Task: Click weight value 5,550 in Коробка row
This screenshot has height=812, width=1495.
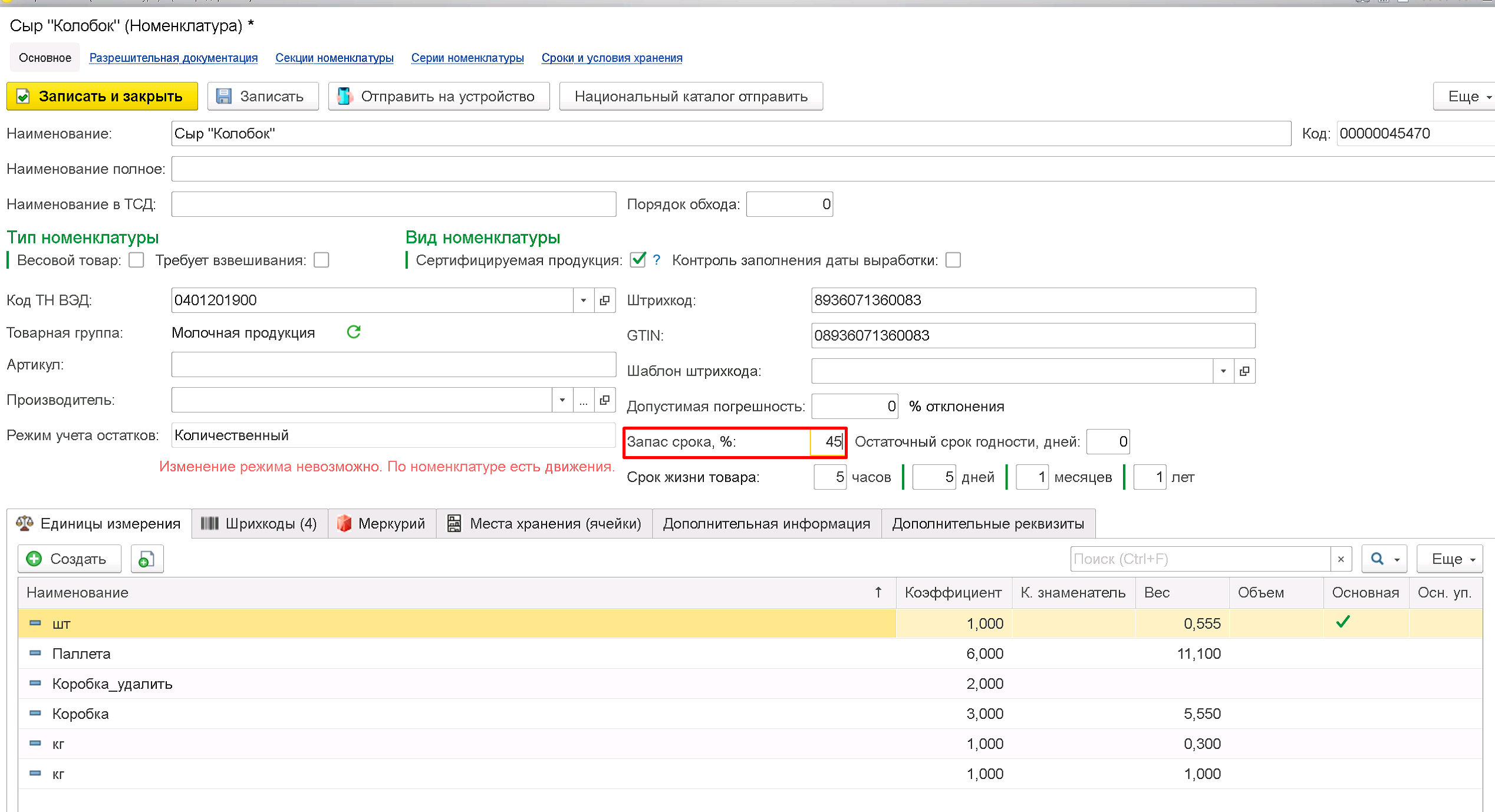Action: pos(1202,714)
